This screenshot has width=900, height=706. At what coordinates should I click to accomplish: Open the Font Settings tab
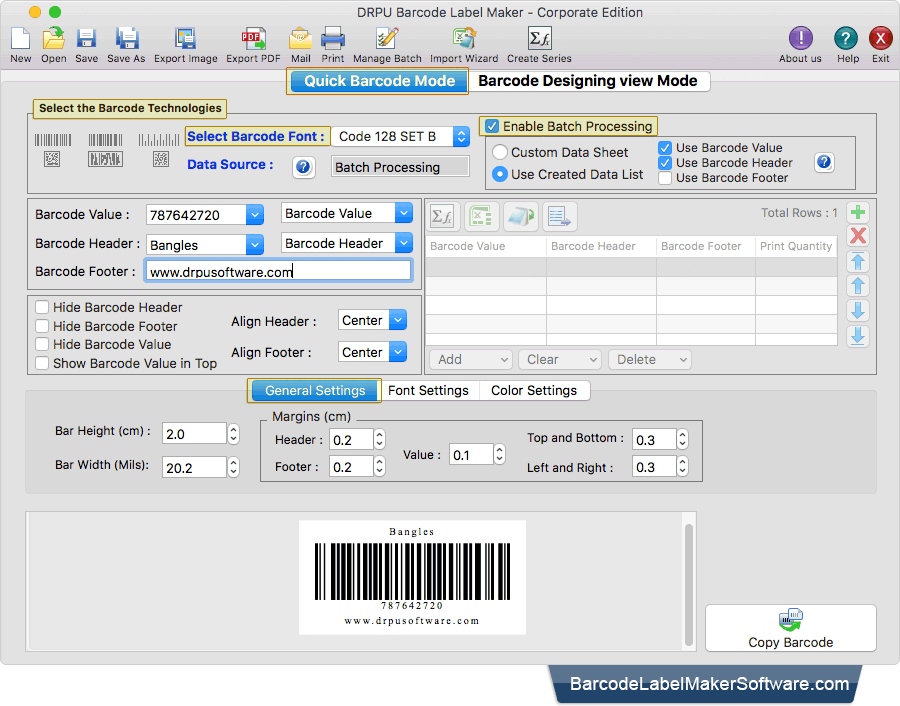point(428,390)
